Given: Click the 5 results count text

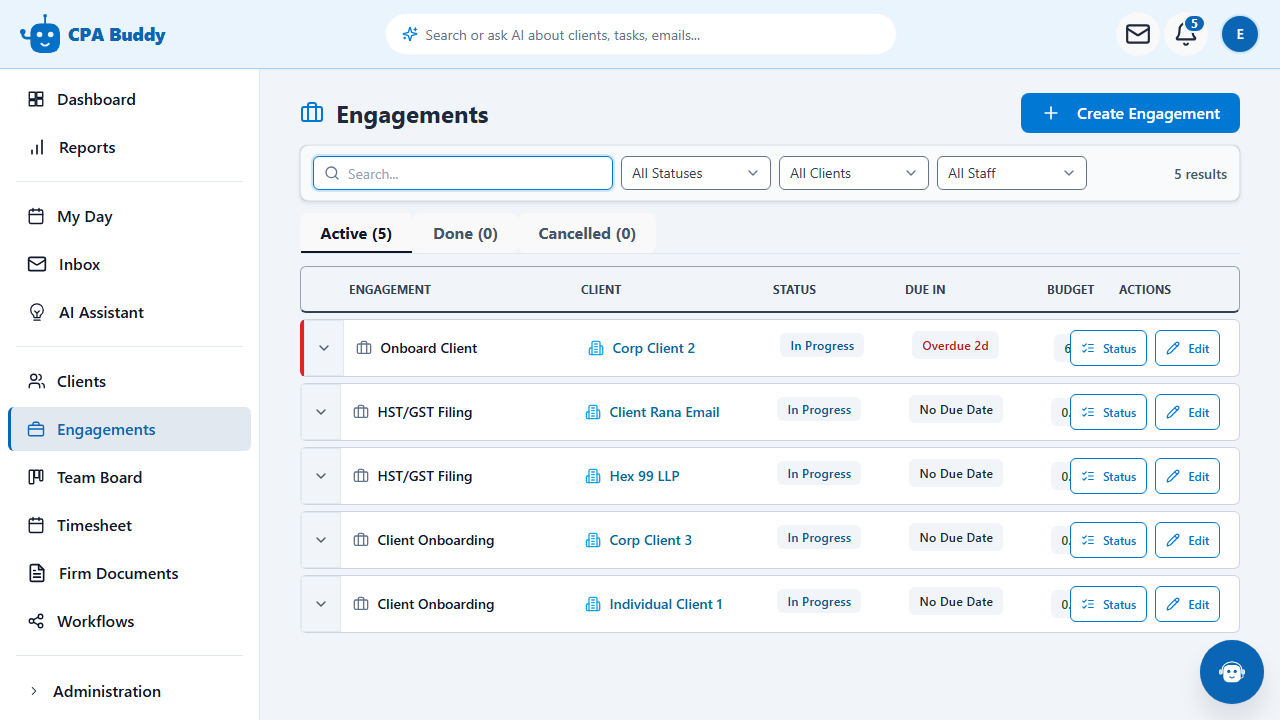Looking at the screenshot, I should [x=1200, y=174].
